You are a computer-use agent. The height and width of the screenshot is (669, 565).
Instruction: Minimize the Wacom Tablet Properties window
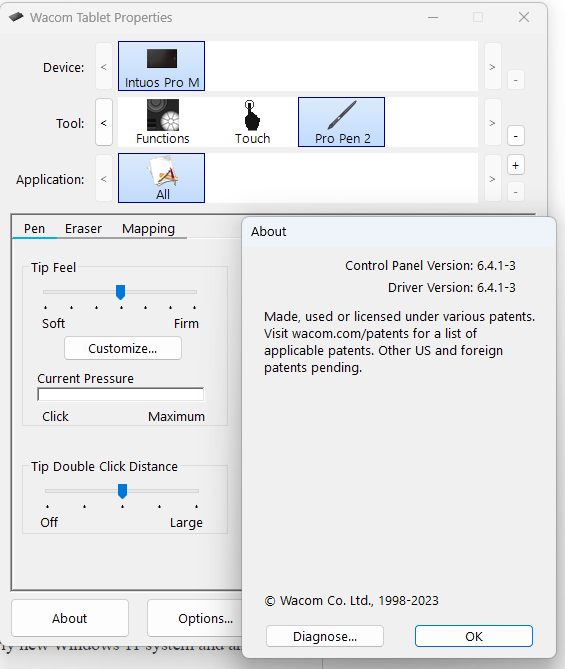433,17
